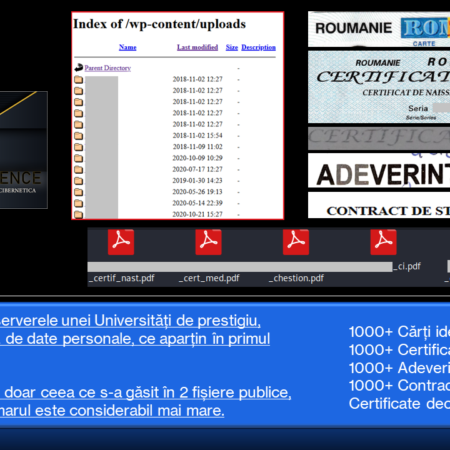This screenshot has width=450, height=450.
Task: Open the _ci.pdf PDF icon
Action: (383, 242)
